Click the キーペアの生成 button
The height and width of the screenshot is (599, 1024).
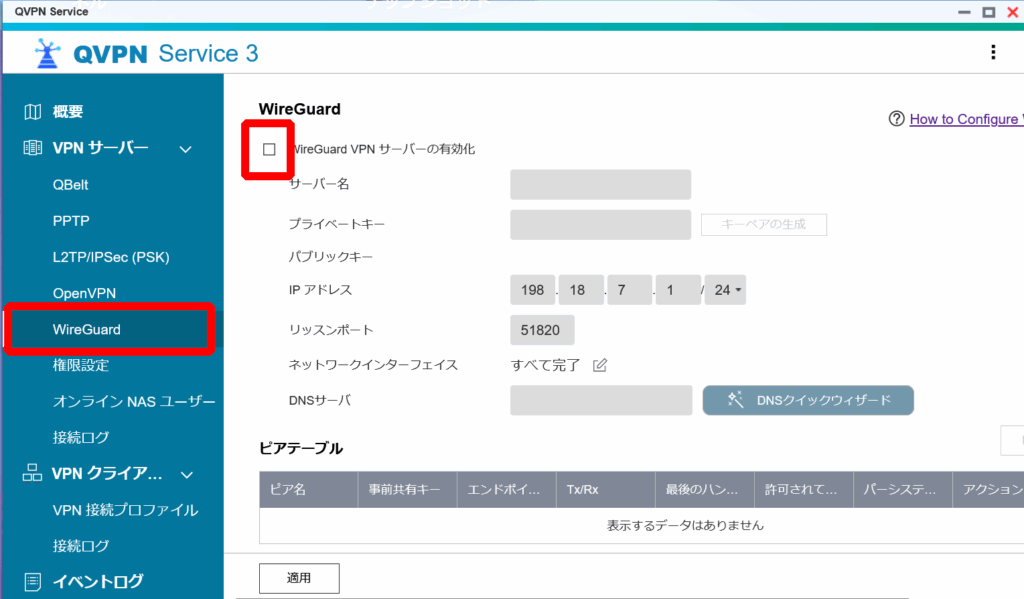click(764, 225)
